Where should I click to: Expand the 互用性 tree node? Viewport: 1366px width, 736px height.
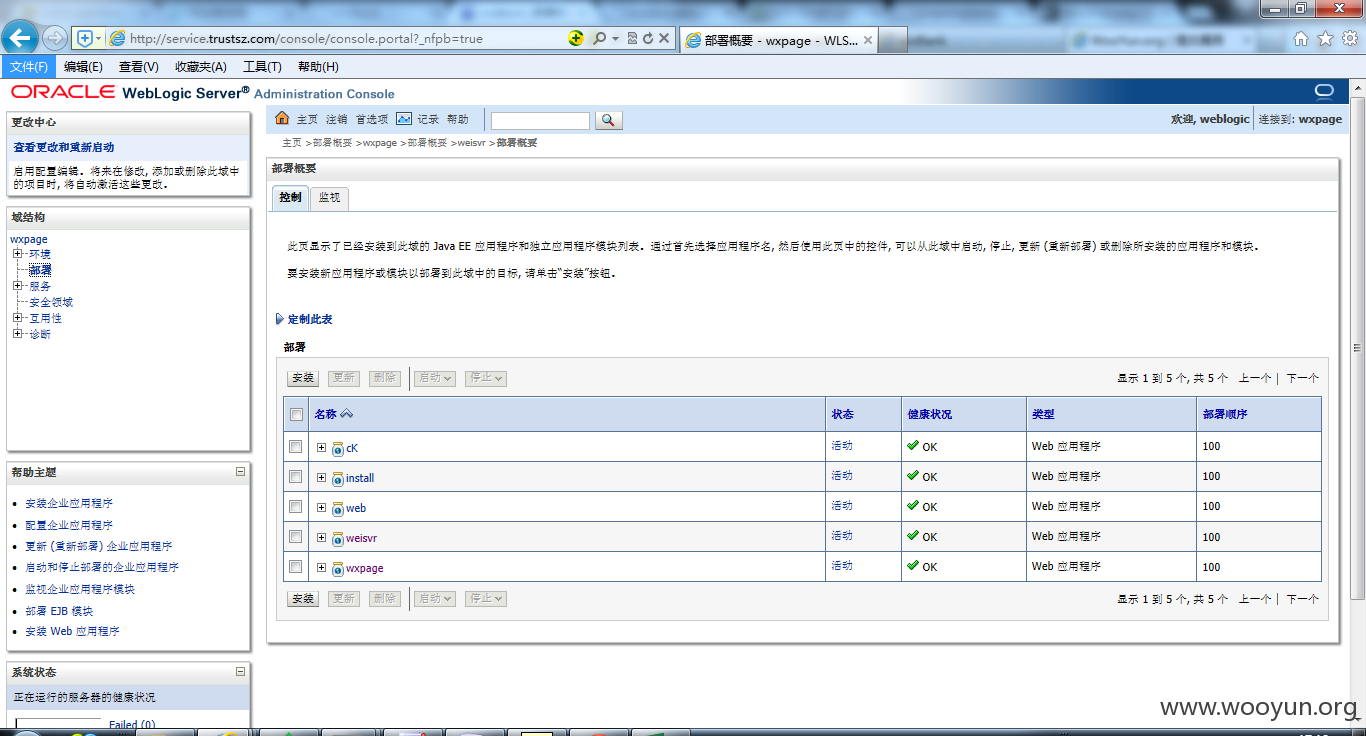[17, 318]
